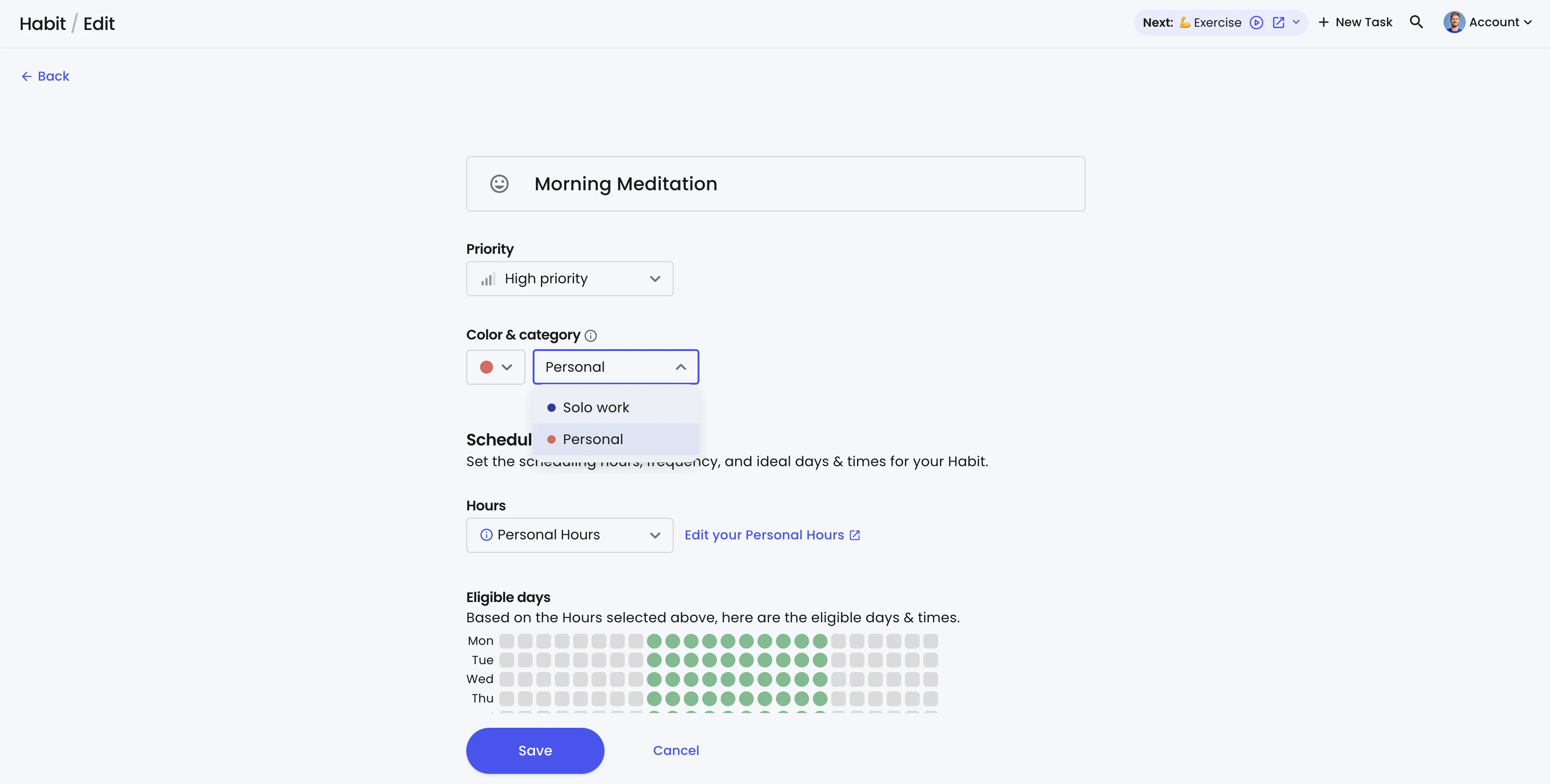Select Personal option in category list

(593, 439)
